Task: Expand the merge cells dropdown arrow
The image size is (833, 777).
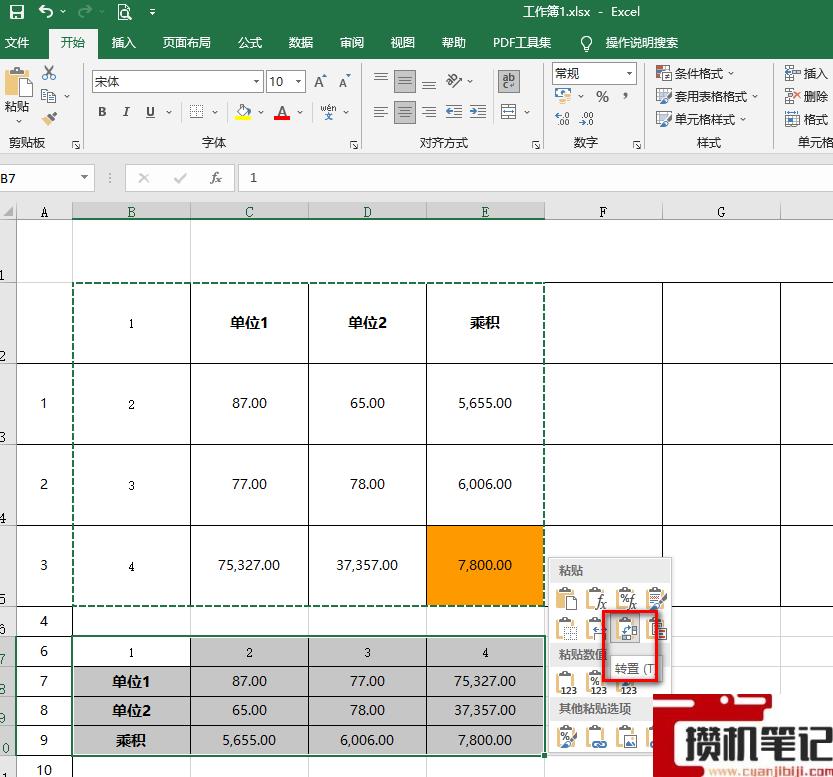Action: pyautogui.click(x=527, y=112)
